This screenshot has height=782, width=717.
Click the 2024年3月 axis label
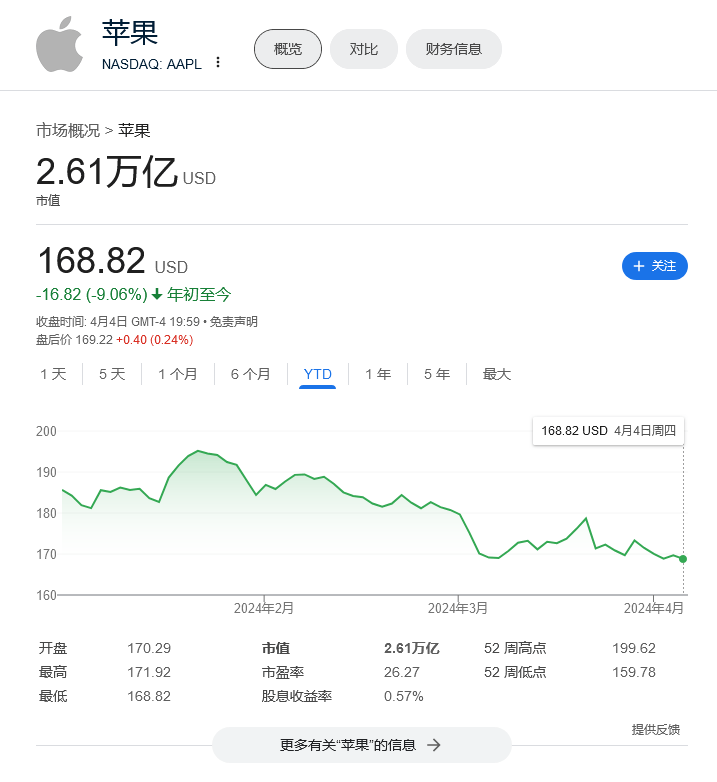458,608
